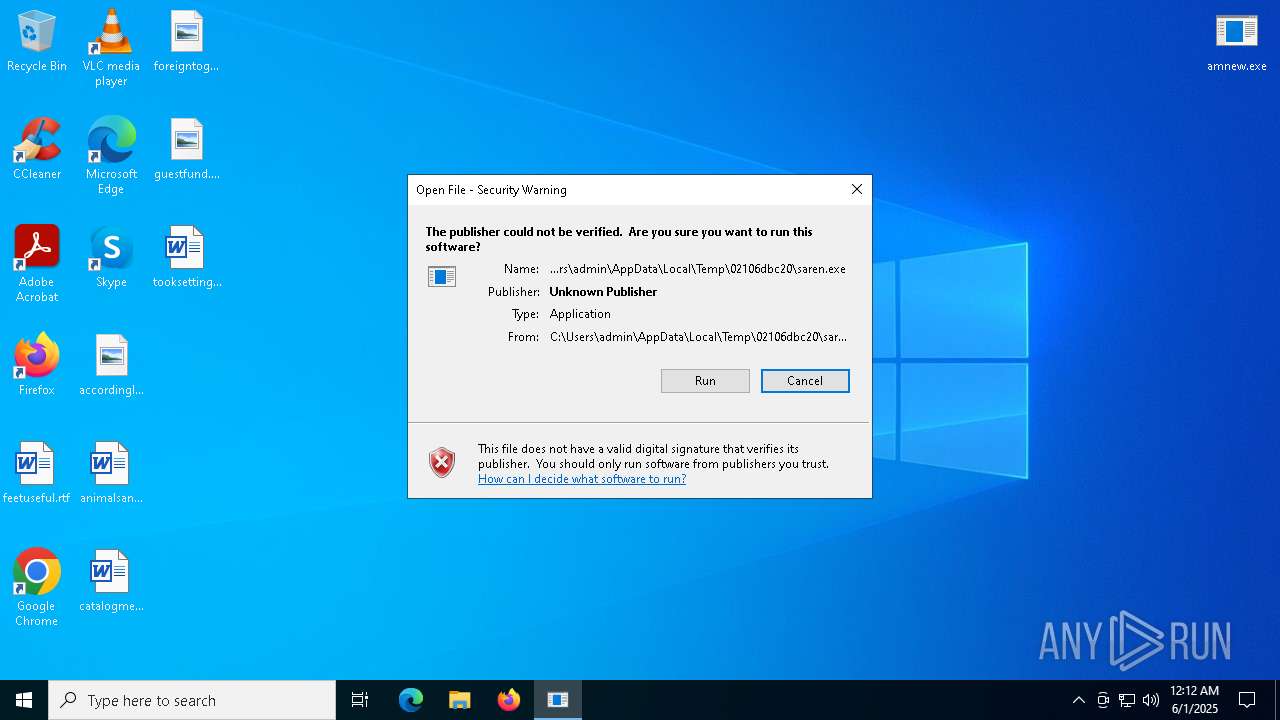Select VLC media player desktop icon
Viewport: 1280px width, 720px height.
(x=111, y=48)
